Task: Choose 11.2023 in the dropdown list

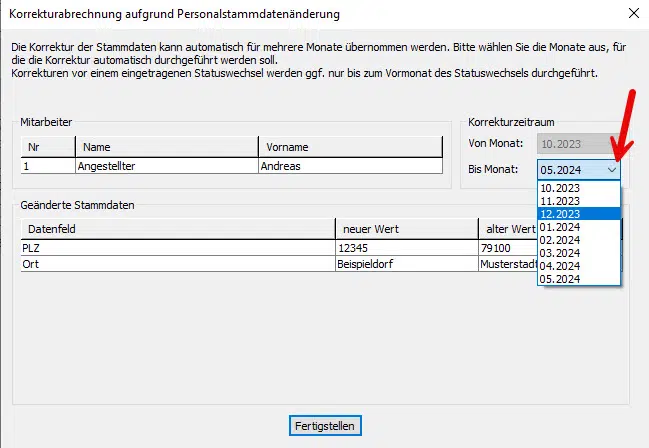Action: (559, 200)
